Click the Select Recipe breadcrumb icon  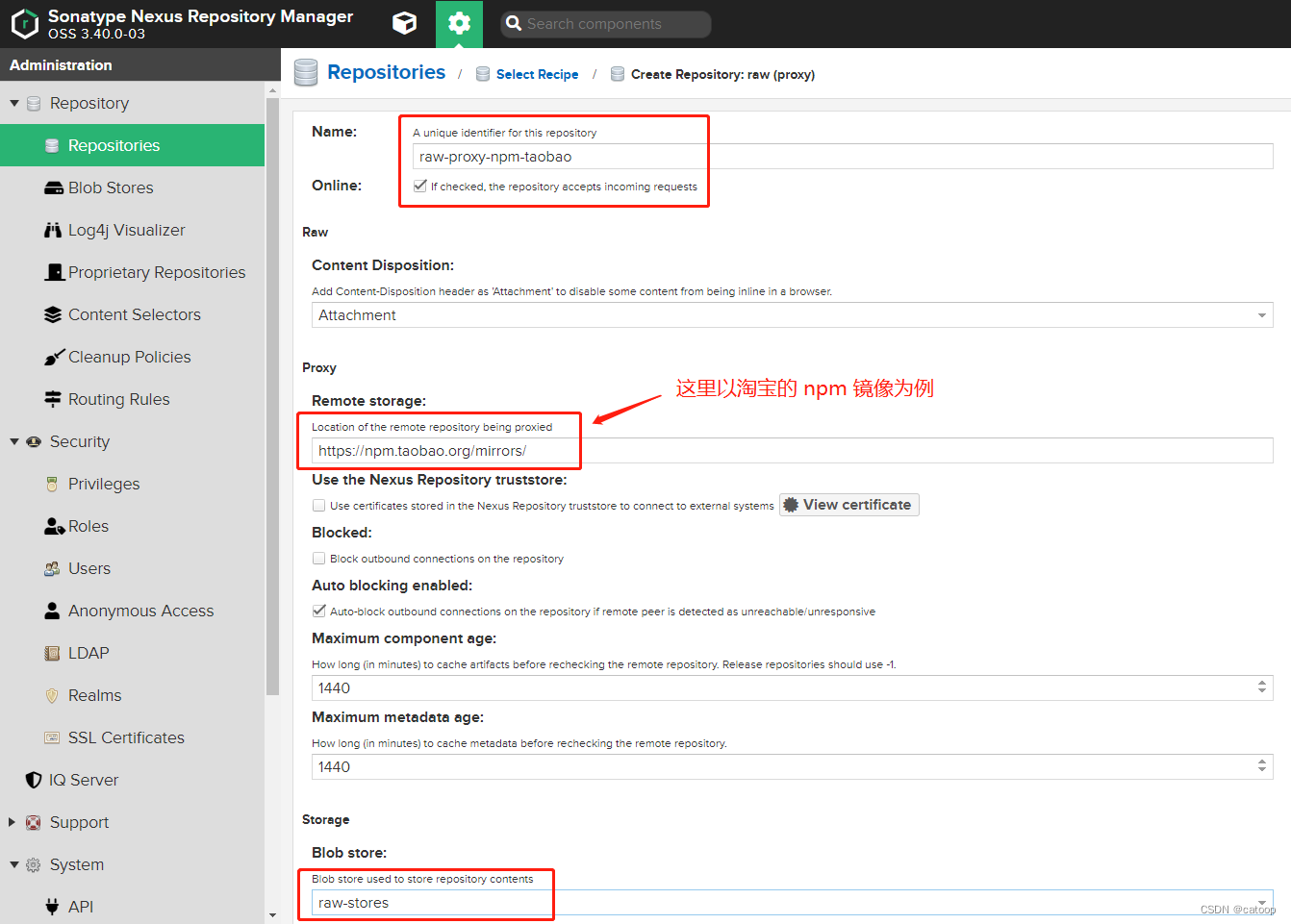483,74
